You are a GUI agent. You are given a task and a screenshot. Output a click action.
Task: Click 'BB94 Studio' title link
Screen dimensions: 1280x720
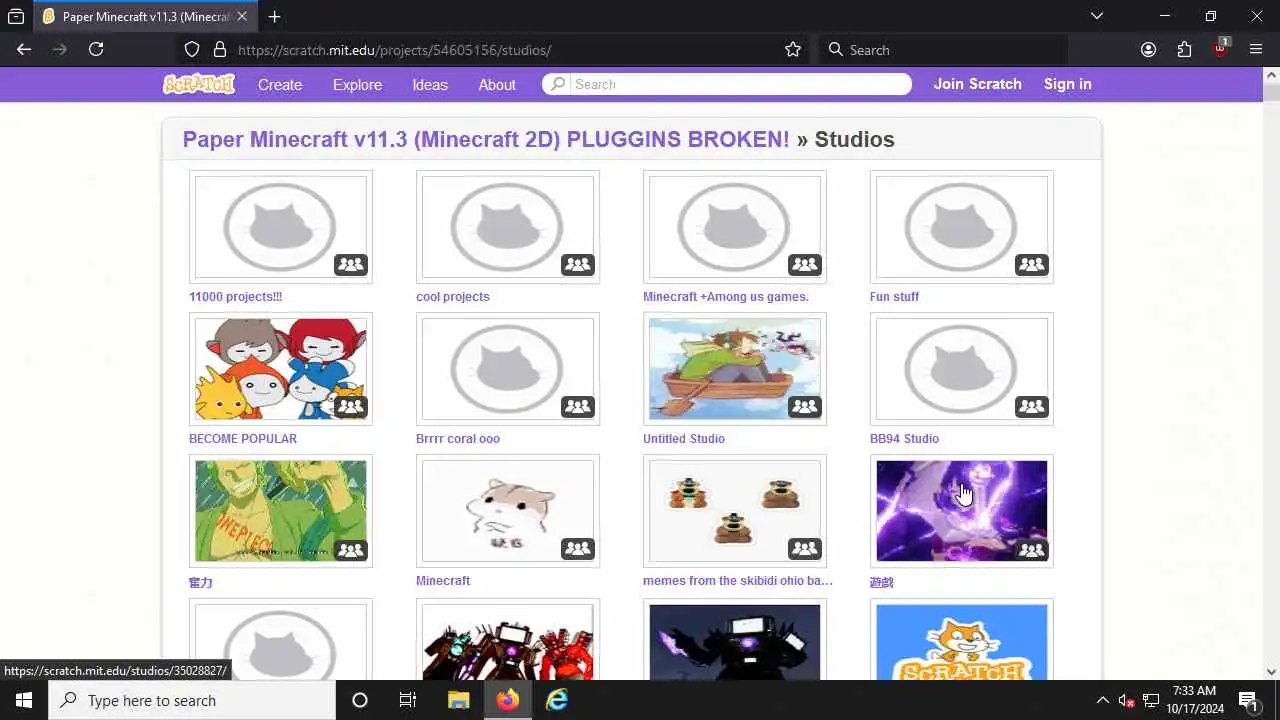tap(904, 439)
